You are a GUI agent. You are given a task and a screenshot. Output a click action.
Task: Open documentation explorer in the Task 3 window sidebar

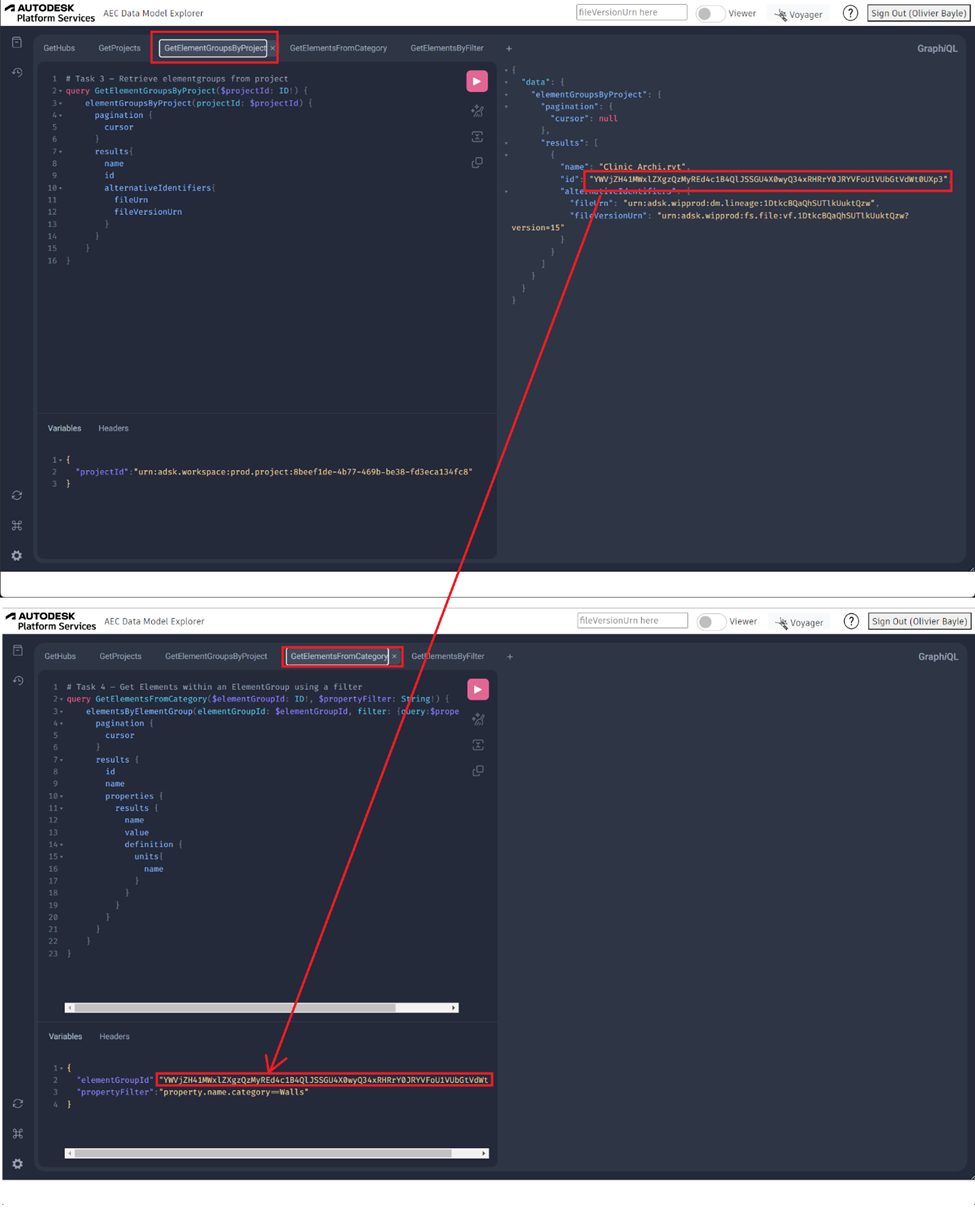(x=17, y=43)
